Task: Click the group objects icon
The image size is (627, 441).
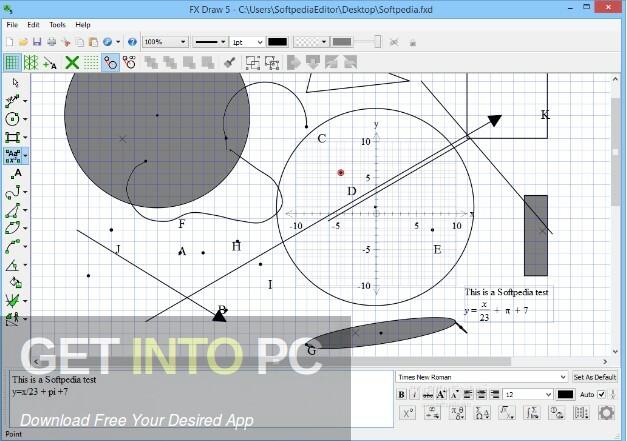Action: (x=252, y=62)
